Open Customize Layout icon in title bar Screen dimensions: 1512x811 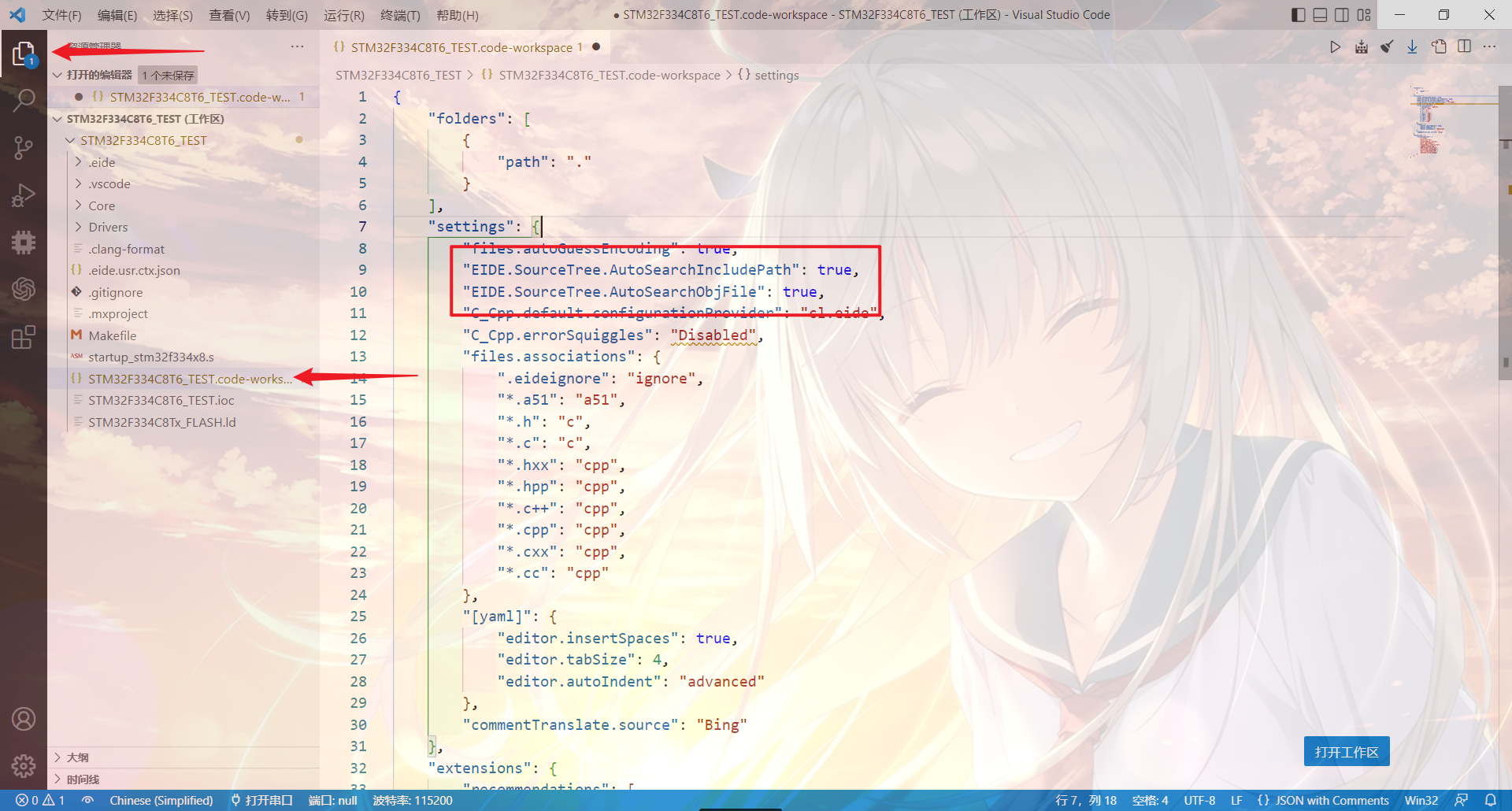(1364, 15)
